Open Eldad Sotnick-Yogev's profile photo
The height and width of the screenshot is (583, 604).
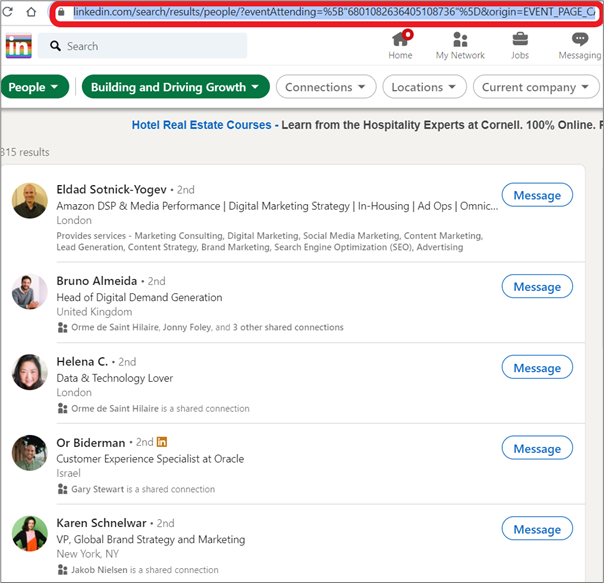pyautogui.click(x=30, y=200)
